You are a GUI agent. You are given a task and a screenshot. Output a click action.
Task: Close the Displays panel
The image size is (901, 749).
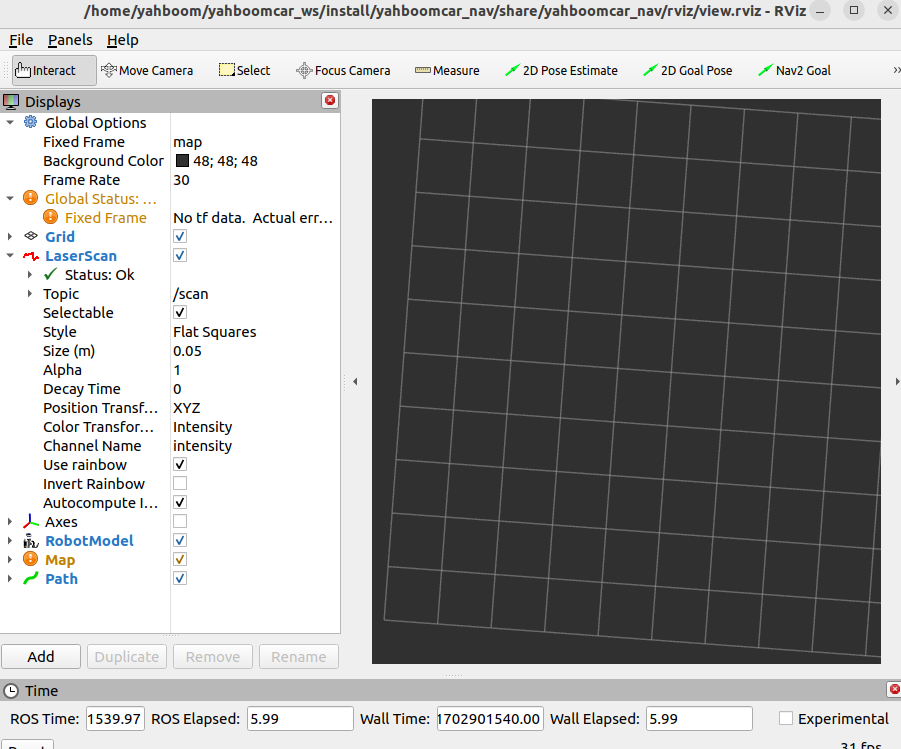330,101
